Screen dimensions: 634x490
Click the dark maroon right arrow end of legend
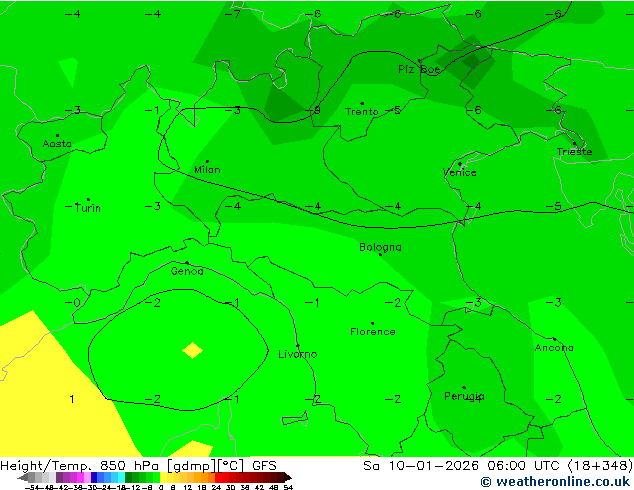[x=287, y=477]
